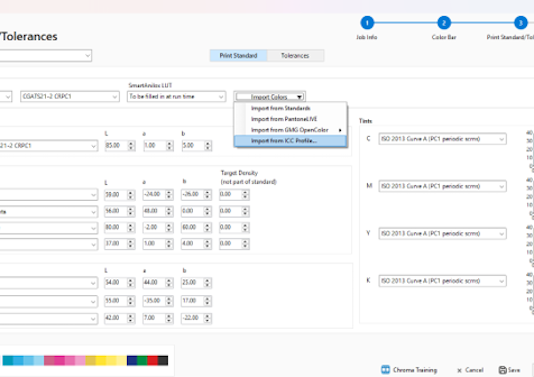Select the dark blue color bar patch

pyautogui.click(x=132, y=361)
